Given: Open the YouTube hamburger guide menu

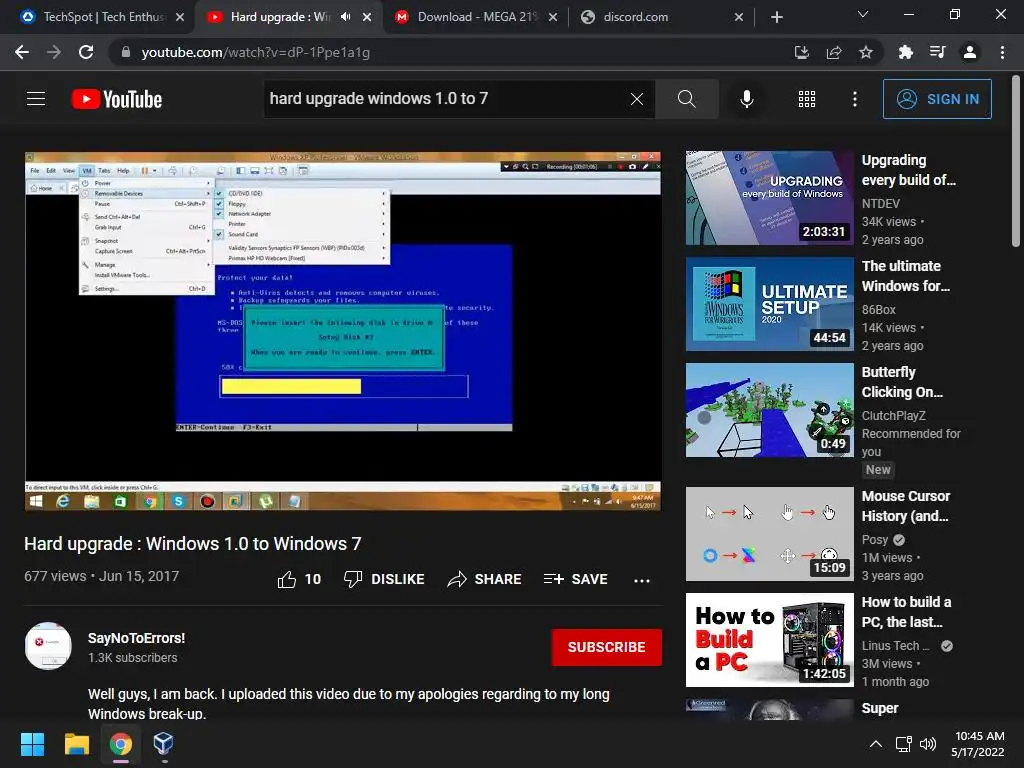Looking at the screenshot, I should 36,99.
